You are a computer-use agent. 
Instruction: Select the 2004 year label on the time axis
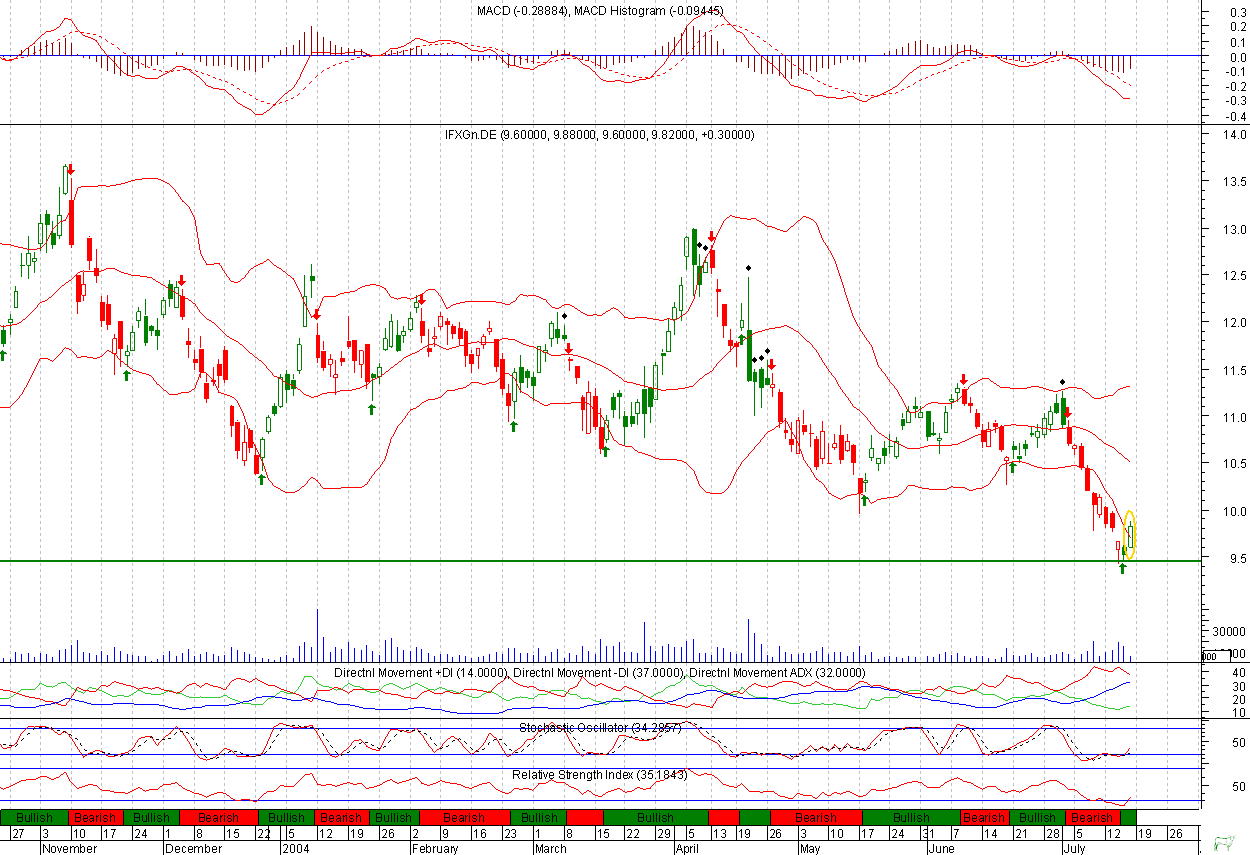point(295,848)
